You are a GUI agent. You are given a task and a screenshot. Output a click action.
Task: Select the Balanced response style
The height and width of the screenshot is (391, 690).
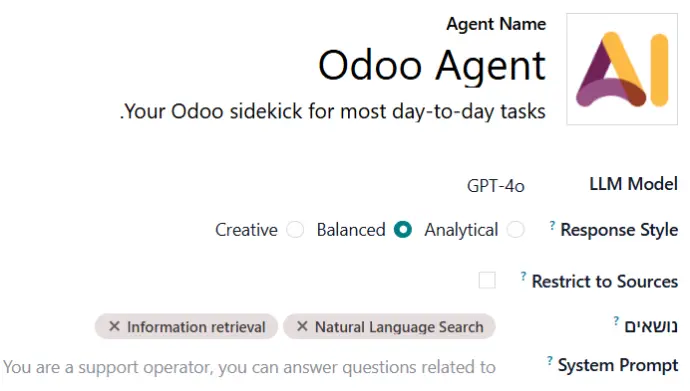(403, 230)
